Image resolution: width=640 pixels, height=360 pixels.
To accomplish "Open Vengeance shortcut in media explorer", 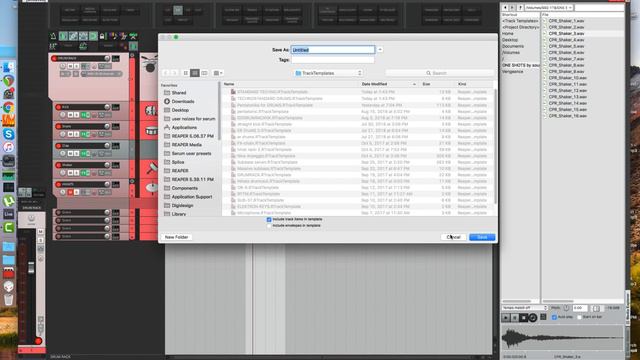I will (513, 71).
